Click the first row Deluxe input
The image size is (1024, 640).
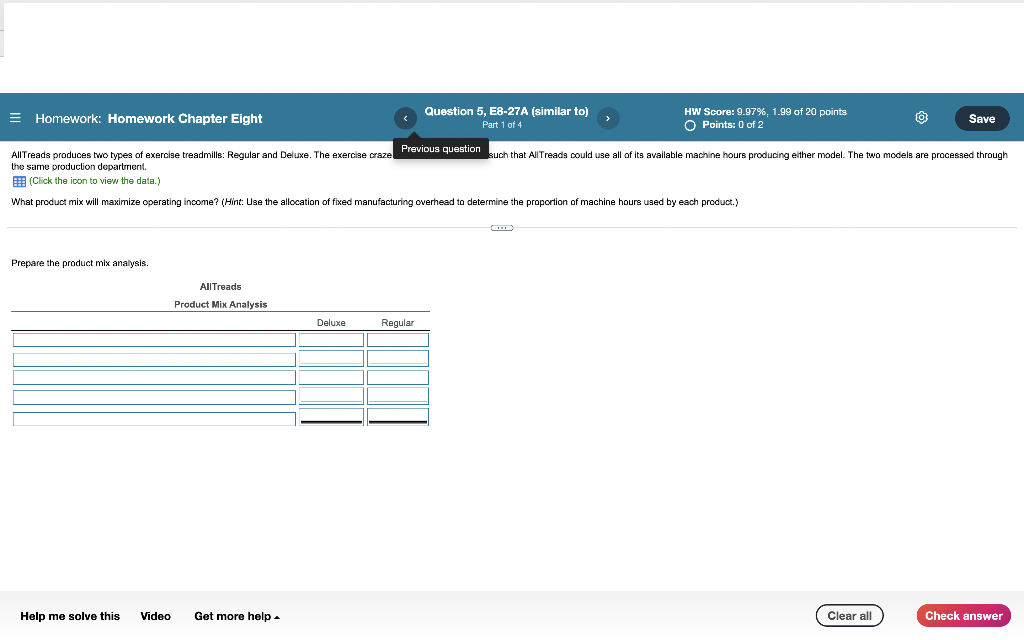(x=331, y=340)
